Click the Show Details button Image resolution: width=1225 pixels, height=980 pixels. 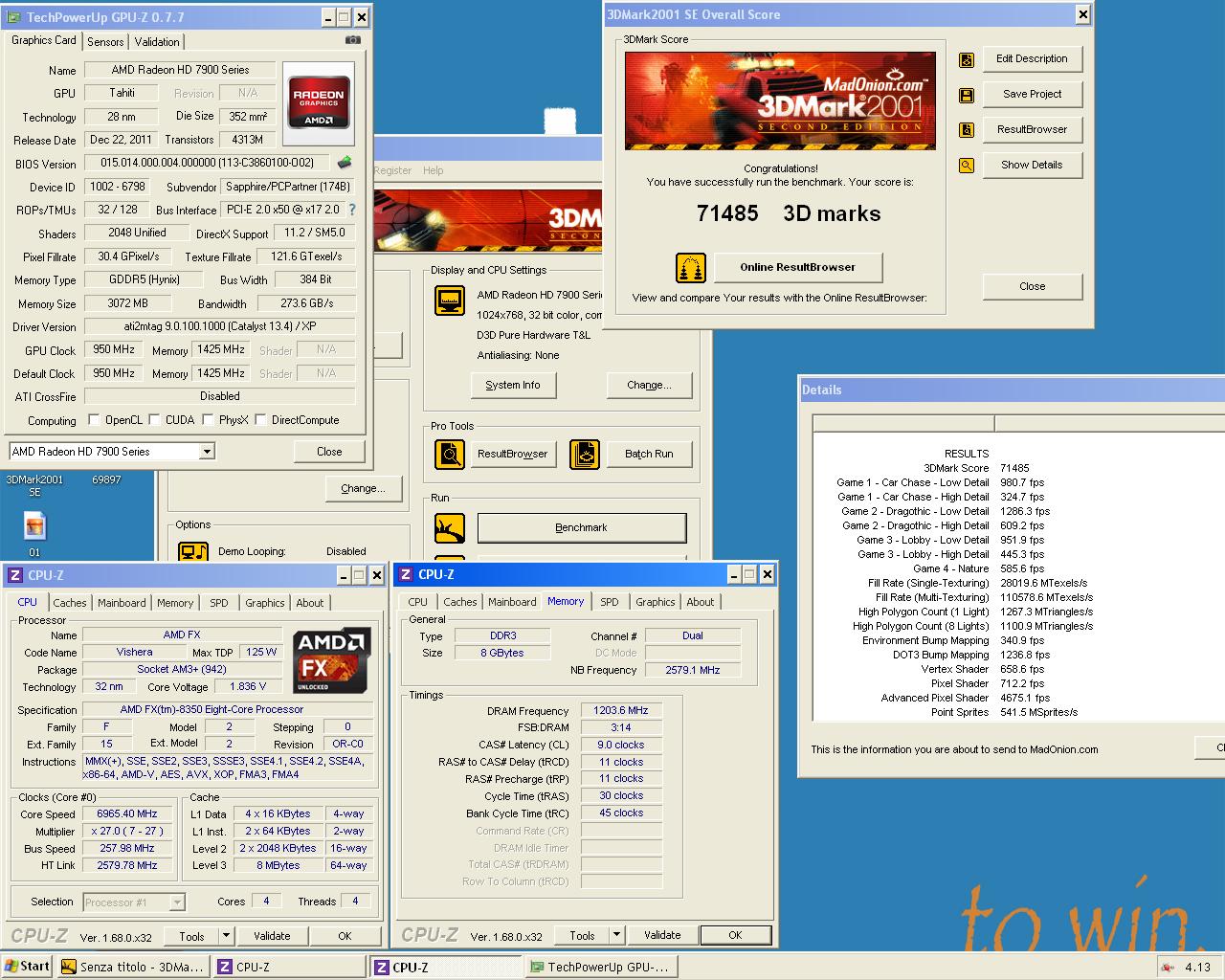tap(1032, 166)
